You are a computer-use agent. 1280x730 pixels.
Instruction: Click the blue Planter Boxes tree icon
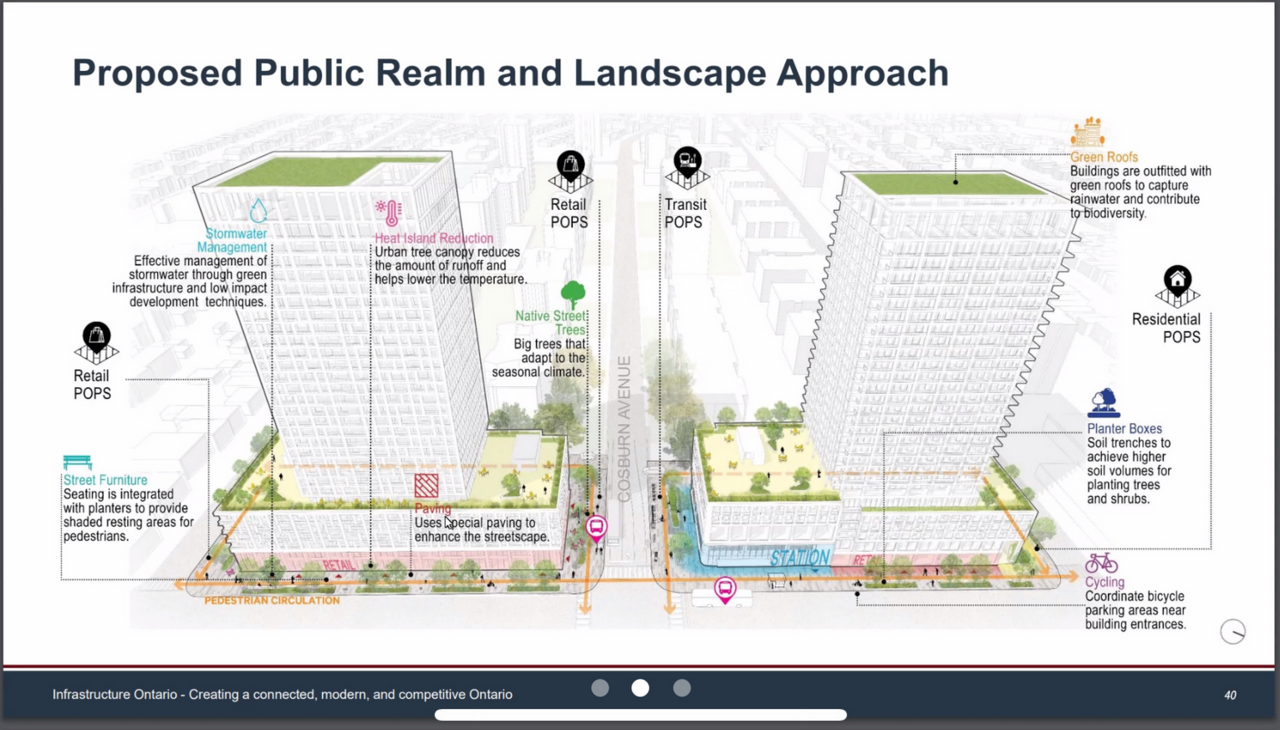[x=1103, y=403]
